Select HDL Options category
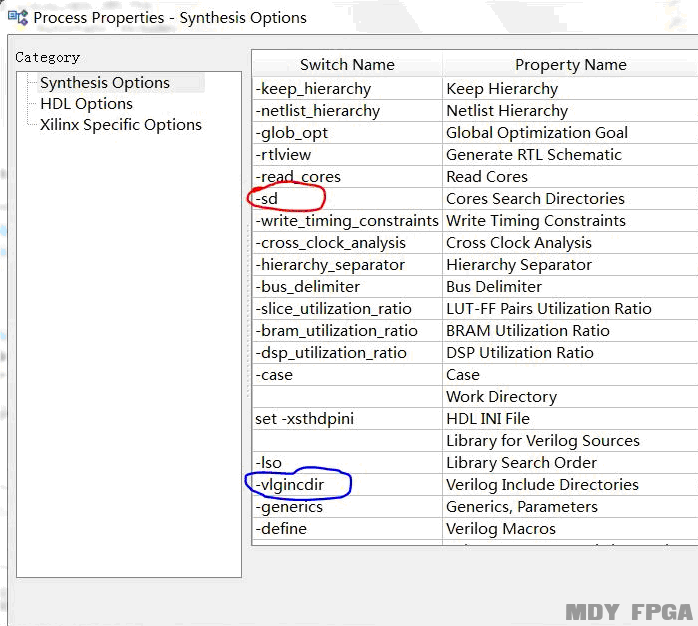Viewport: 698px width, 626px height. coord(86,104)
